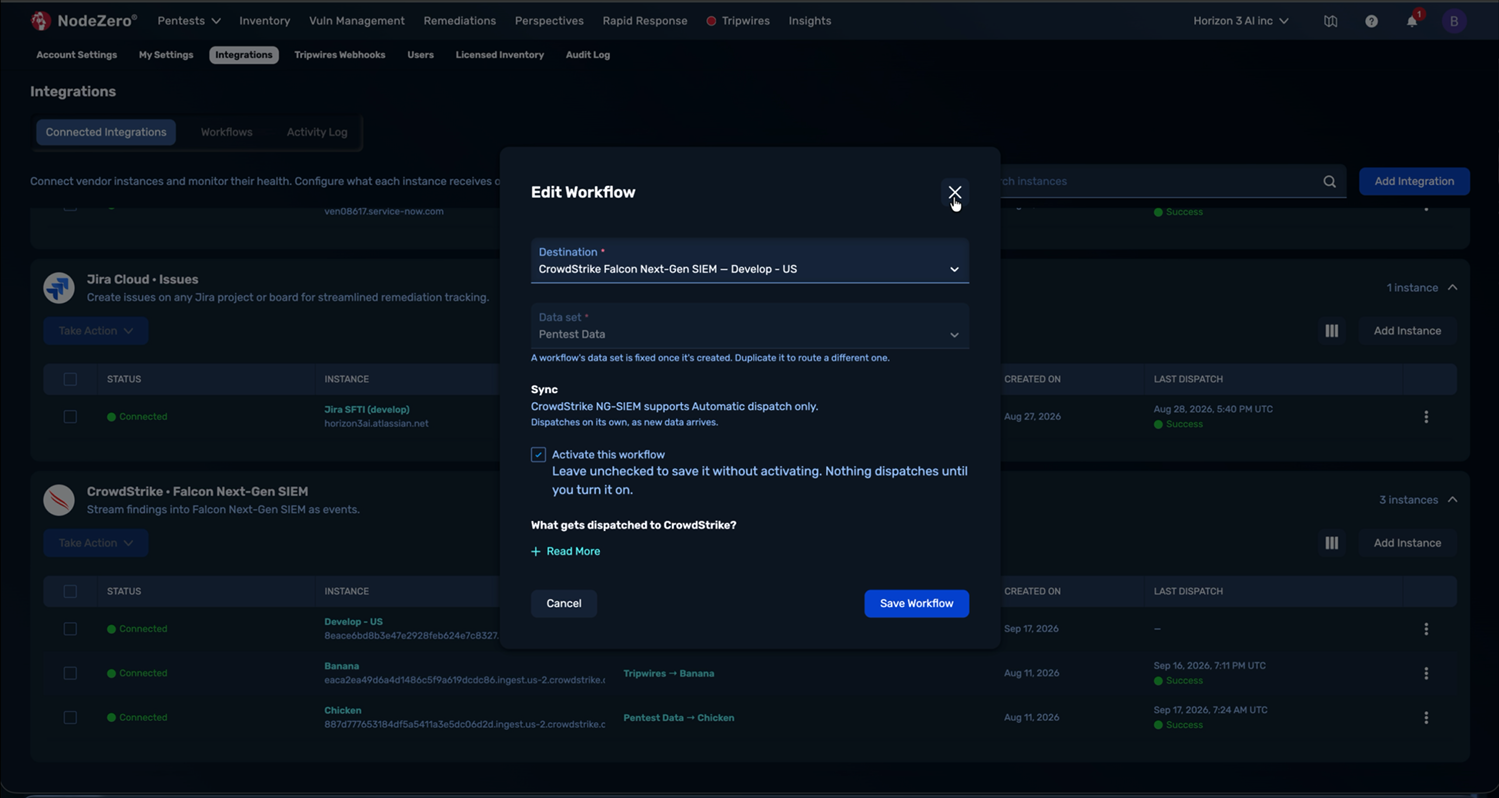The width and height of the screenshot is (1499, 798).
Task: Open the Tripwires → Banana workflow link
Action: click(669, 673)
